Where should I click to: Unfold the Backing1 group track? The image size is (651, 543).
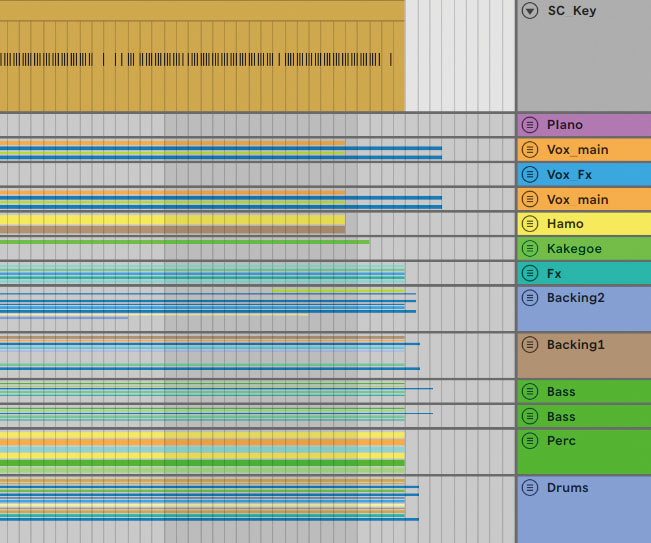530,345
